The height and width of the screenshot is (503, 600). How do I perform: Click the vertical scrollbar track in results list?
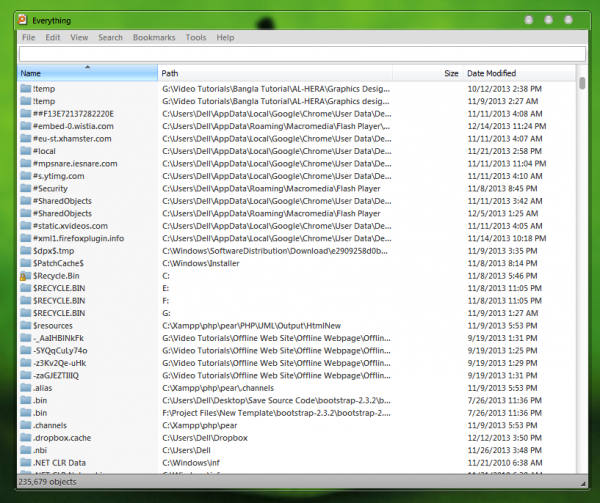coord(582,300)
